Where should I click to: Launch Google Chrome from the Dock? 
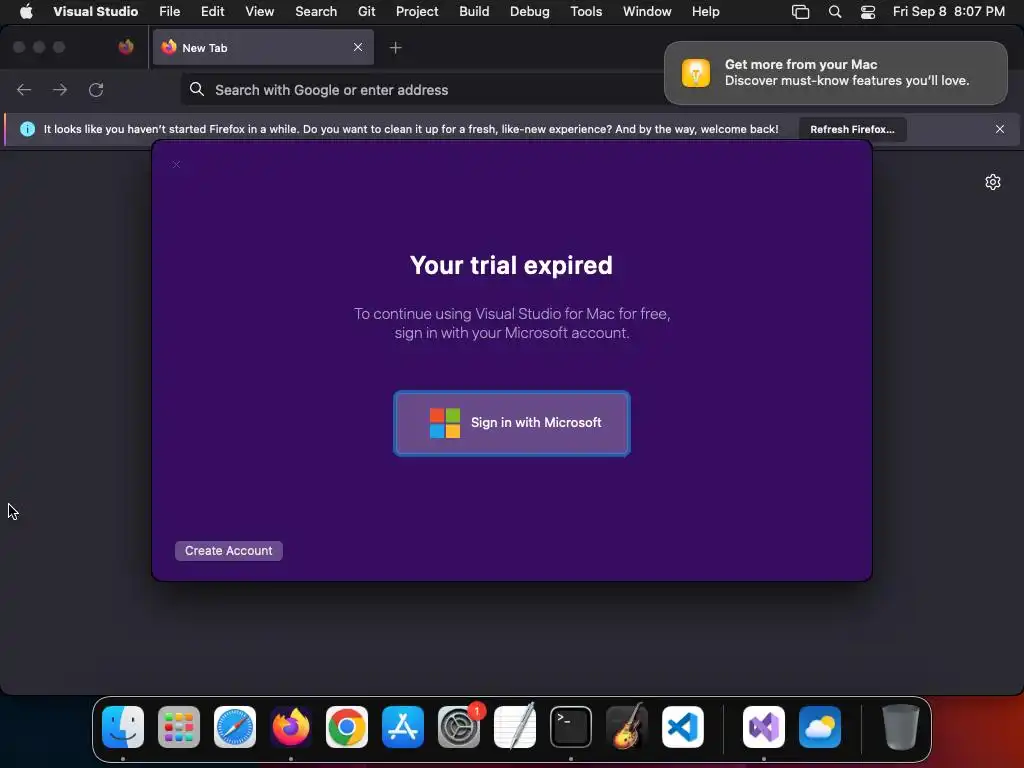(347, 727)
